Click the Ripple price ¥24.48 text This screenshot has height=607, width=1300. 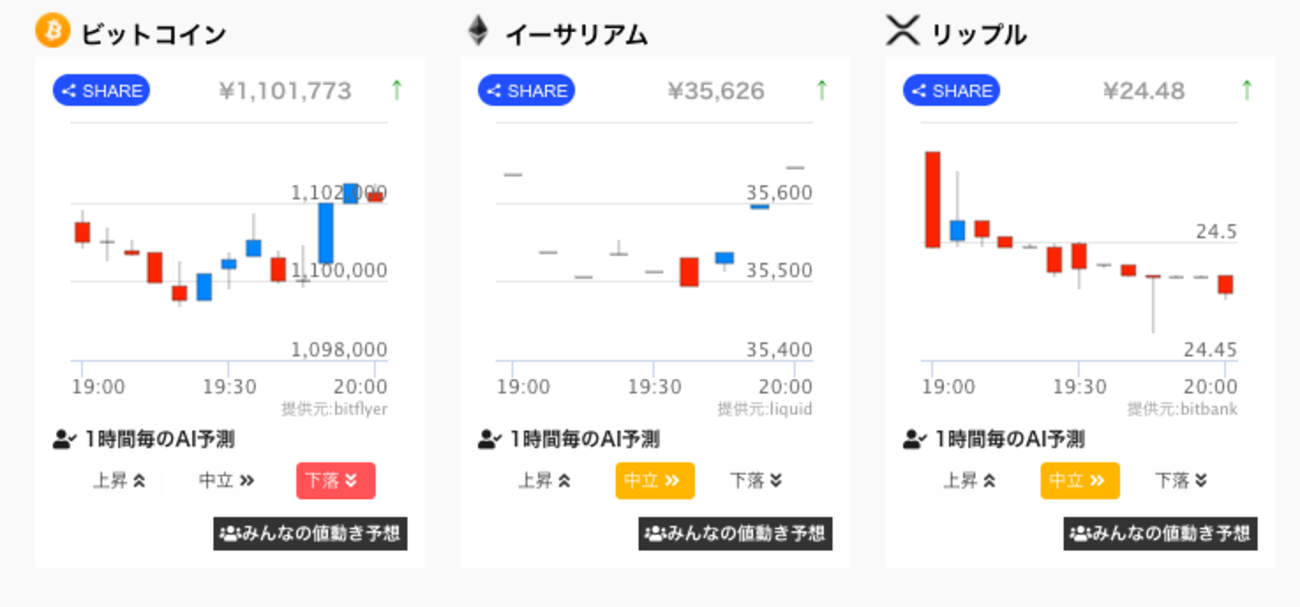pos(1144,91)
